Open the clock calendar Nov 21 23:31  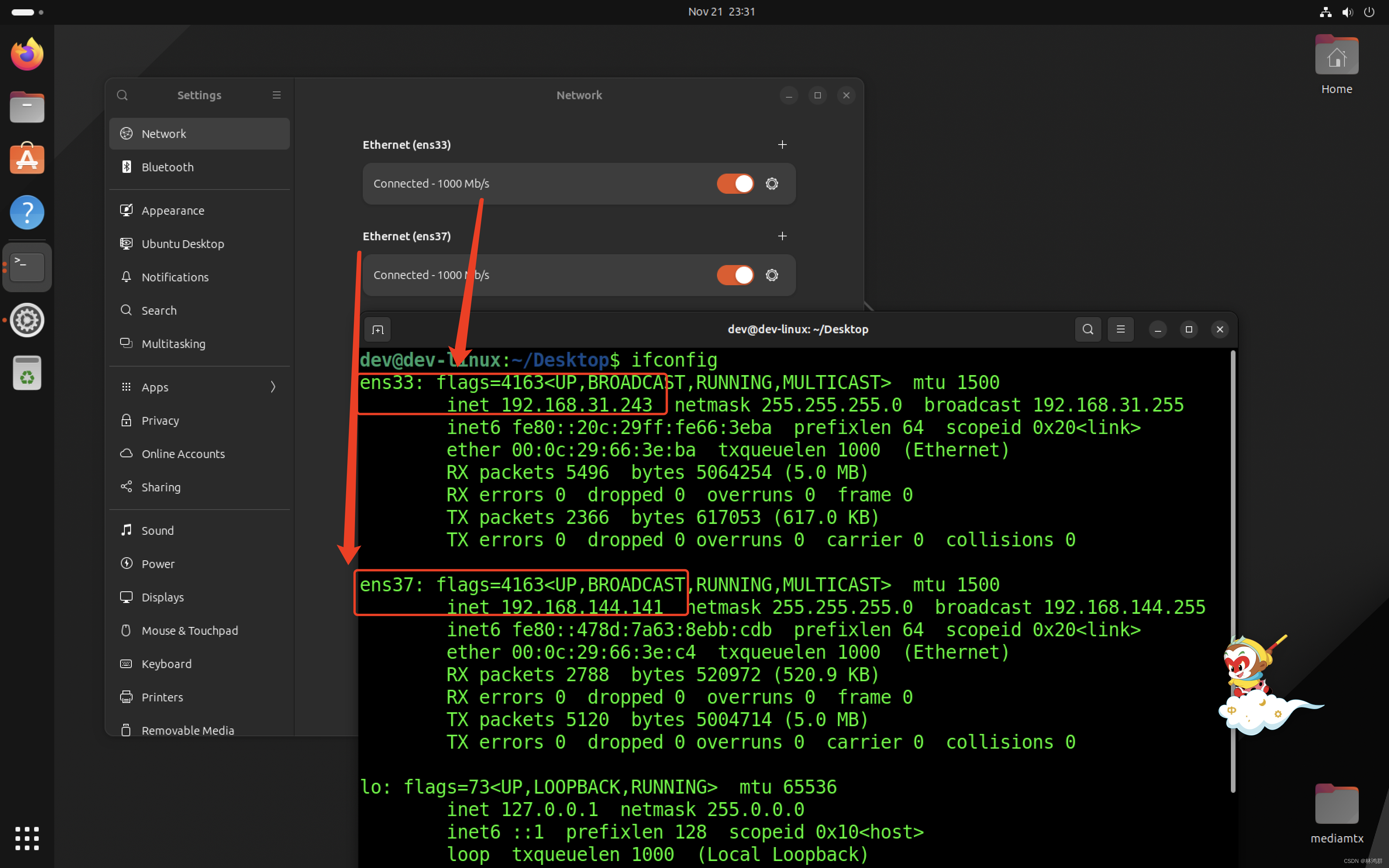[722, 12]
